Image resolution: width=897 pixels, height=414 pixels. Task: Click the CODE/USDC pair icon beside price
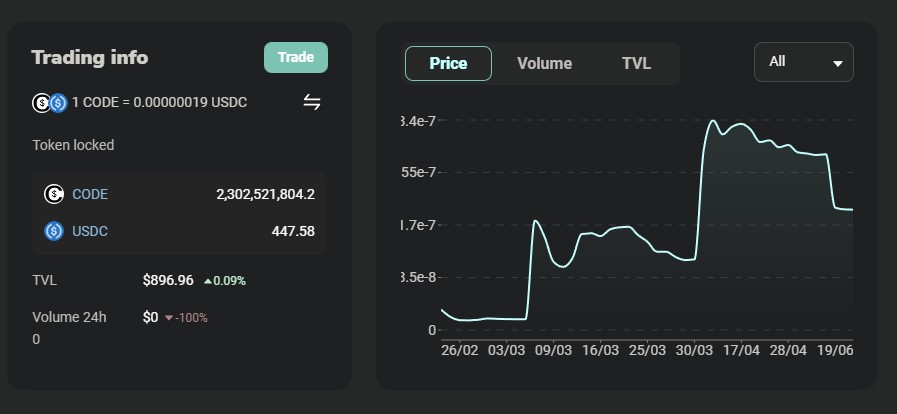[x=49, y=103]
